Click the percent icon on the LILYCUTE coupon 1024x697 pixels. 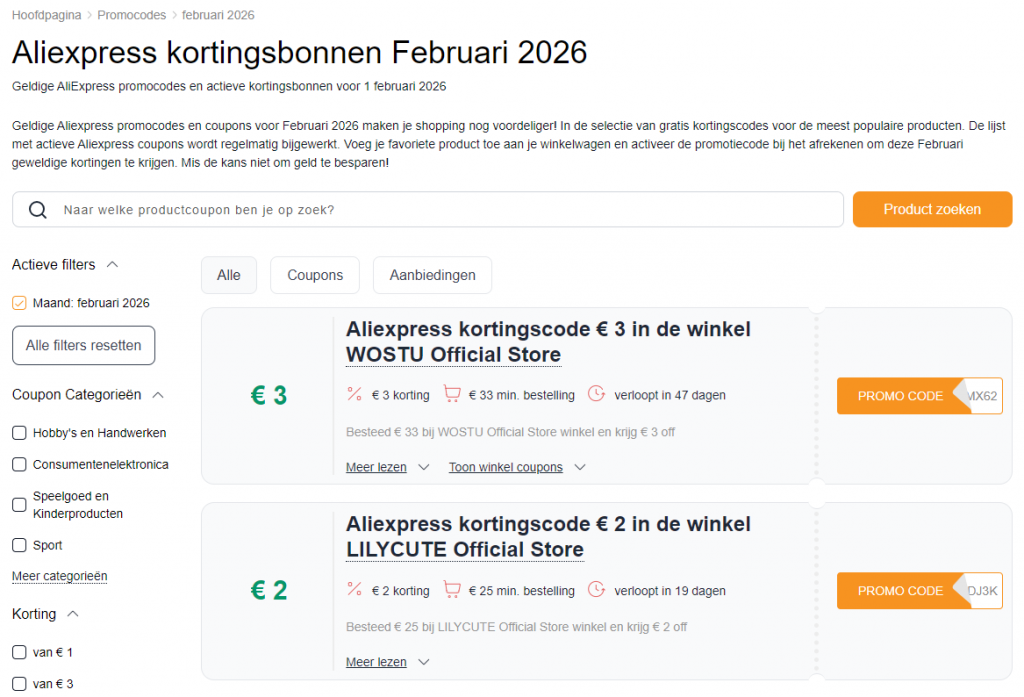coord(354,590)
